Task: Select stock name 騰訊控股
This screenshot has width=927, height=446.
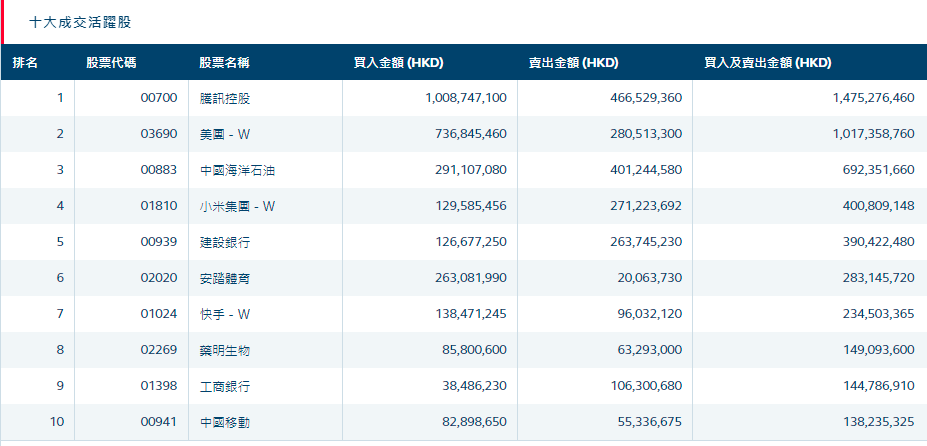Action: pyautogui.click(x=225, y=98)
